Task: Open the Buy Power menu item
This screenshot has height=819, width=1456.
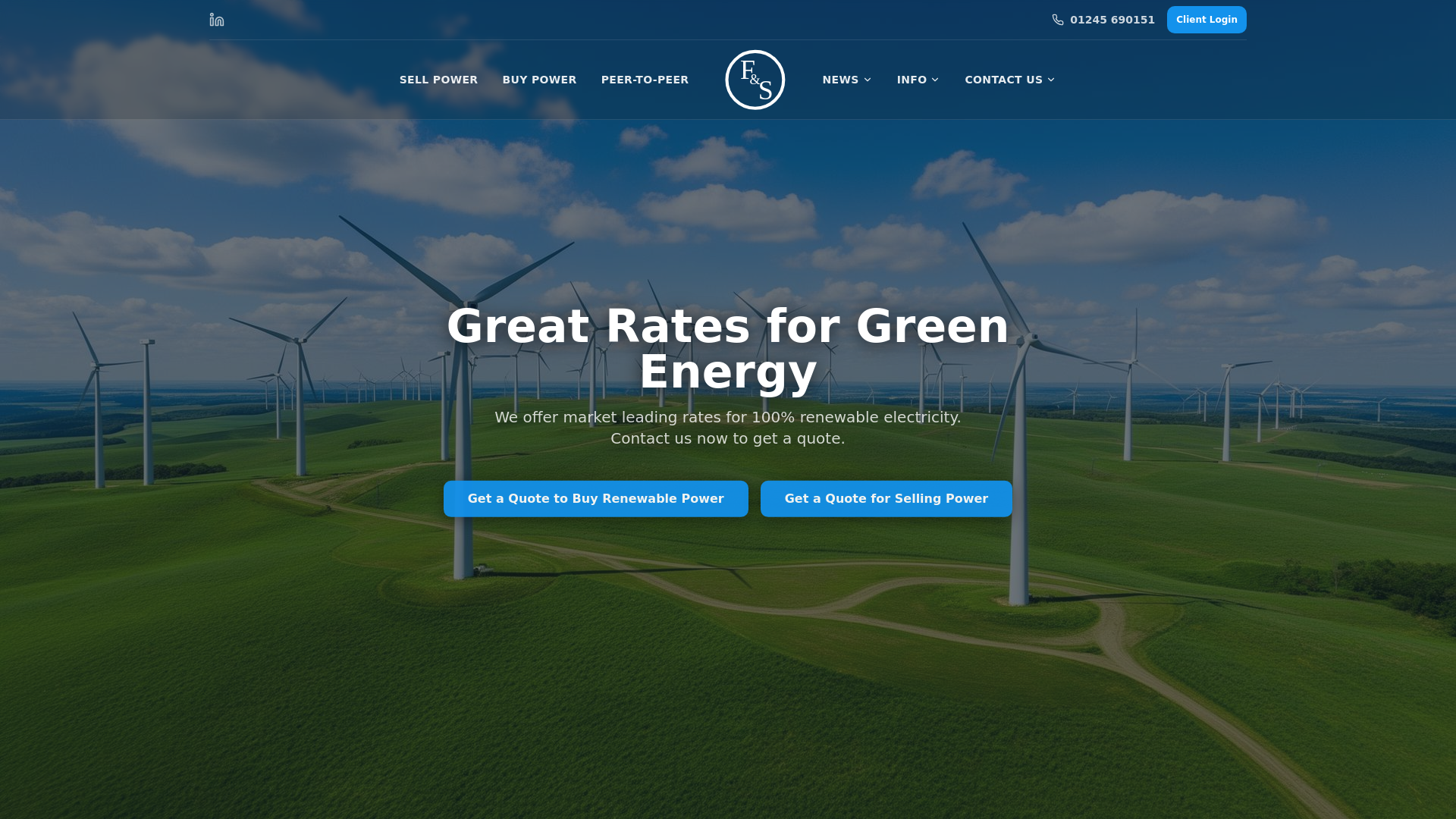Action: click(539, 80)
